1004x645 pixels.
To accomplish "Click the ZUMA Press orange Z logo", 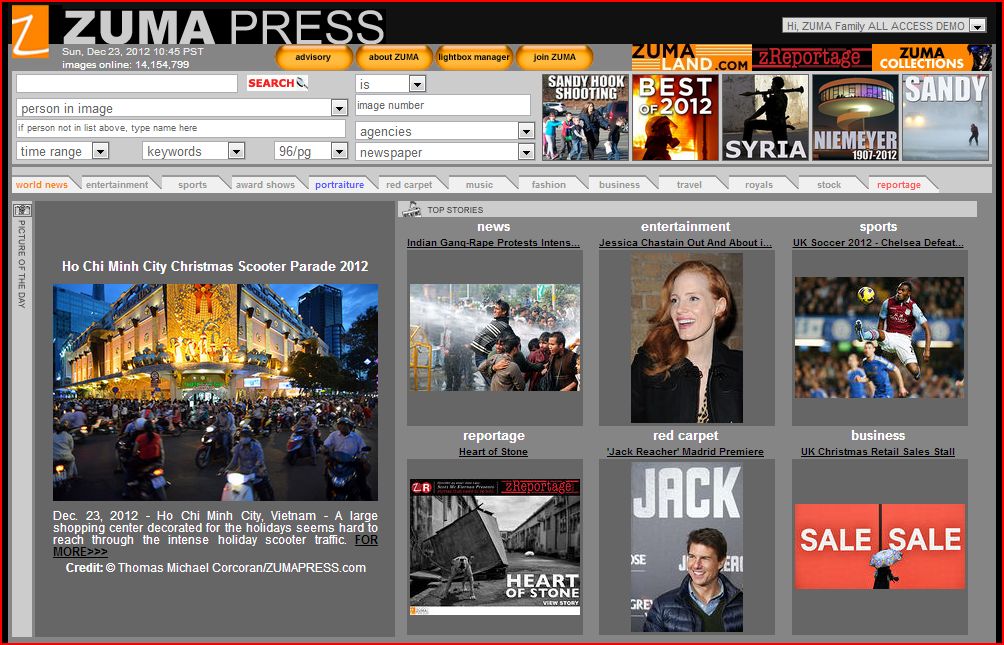I will tap(30, 31).
